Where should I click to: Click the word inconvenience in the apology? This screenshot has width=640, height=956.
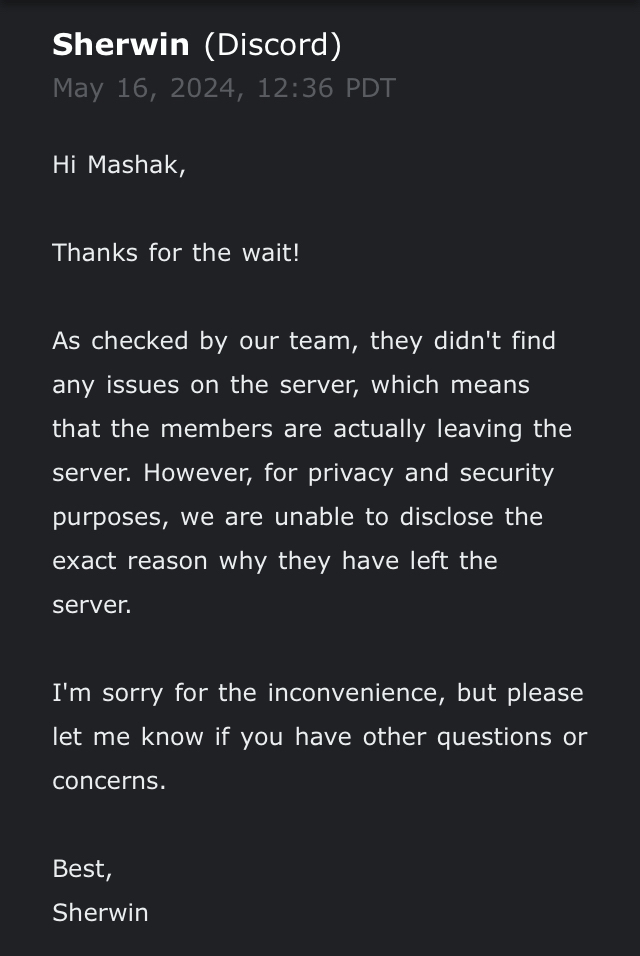click(x=357, y=693)
